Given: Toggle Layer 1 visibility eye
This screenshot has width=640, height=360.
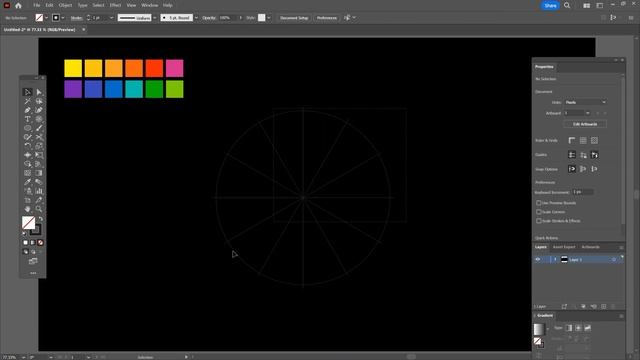Looking at the screenshot, I should (x=538, y=260).
